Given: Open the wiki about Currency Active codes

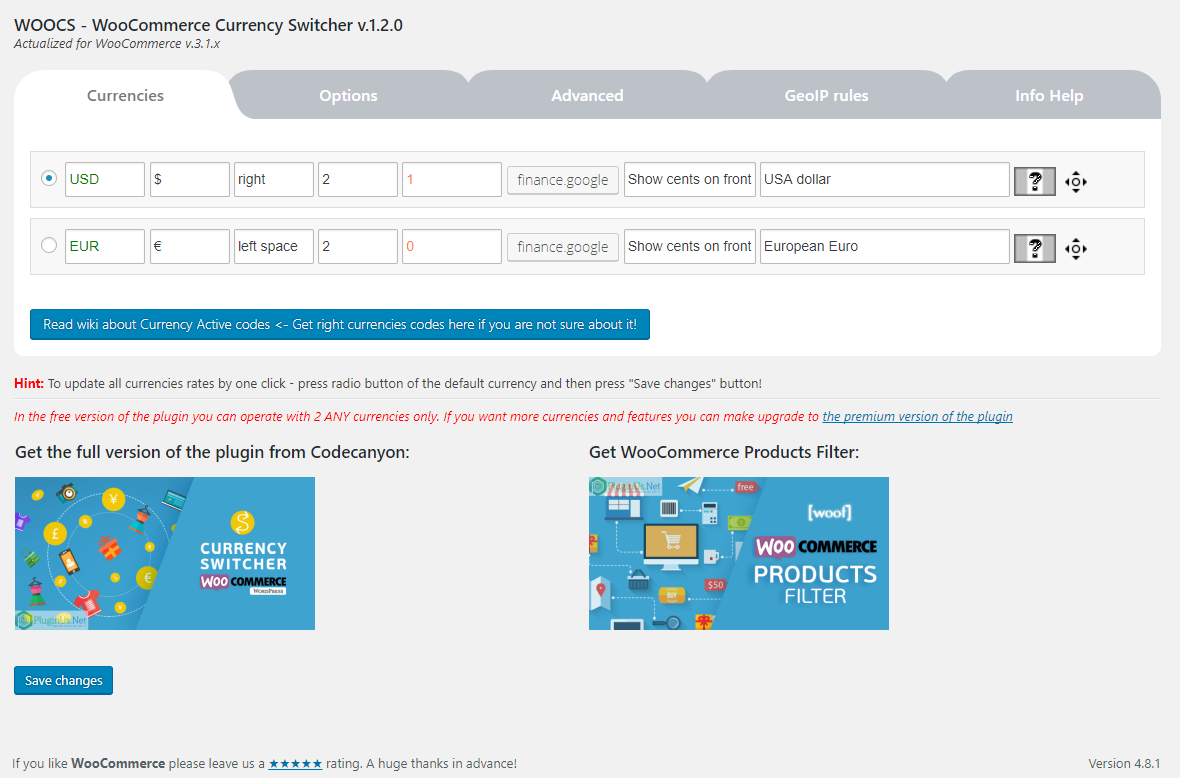Looking at the screenshot, I should [x=339, y=324].
